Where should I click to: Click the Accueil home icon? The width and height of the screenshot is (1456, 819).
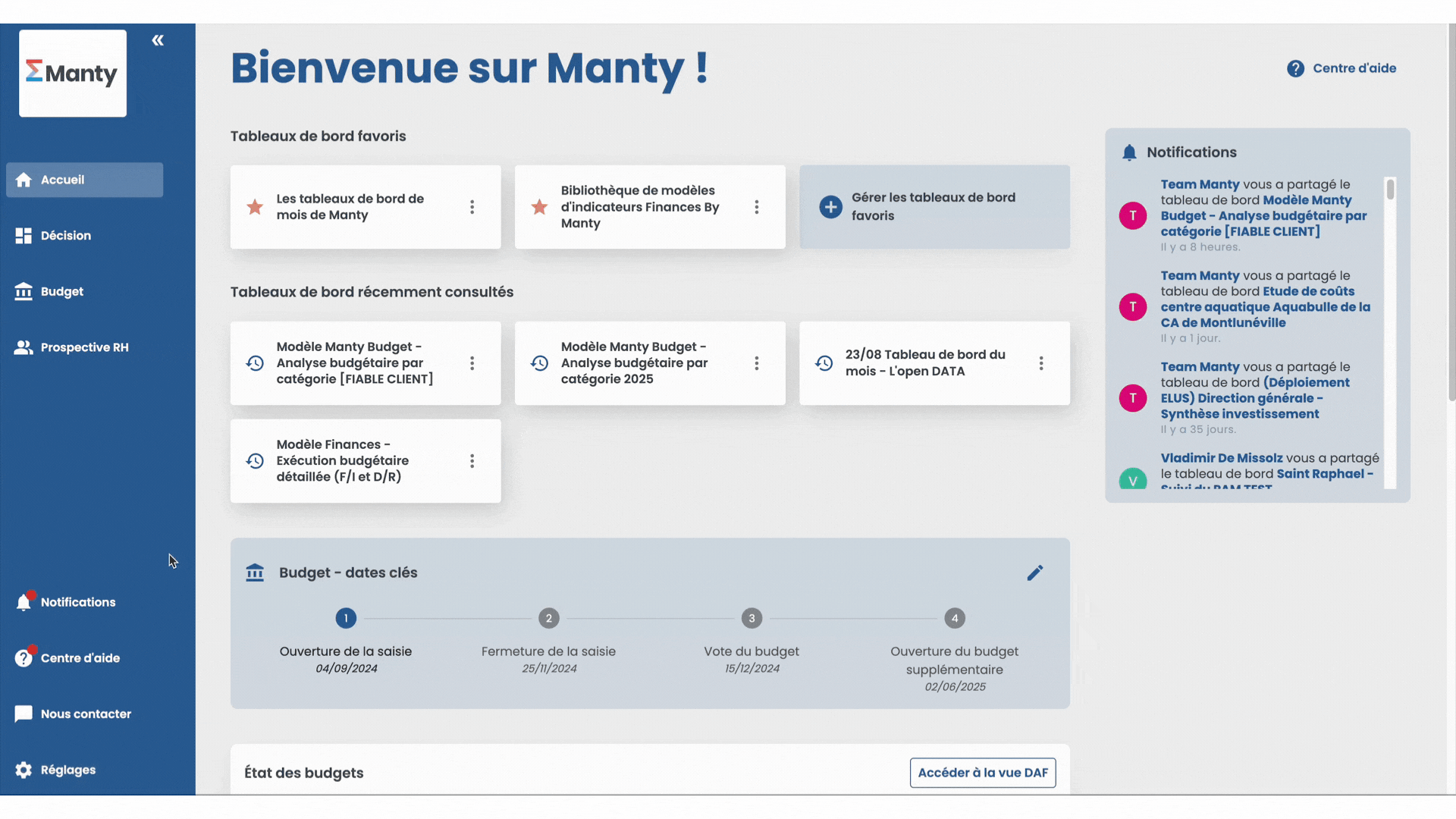tap(24, 180)
